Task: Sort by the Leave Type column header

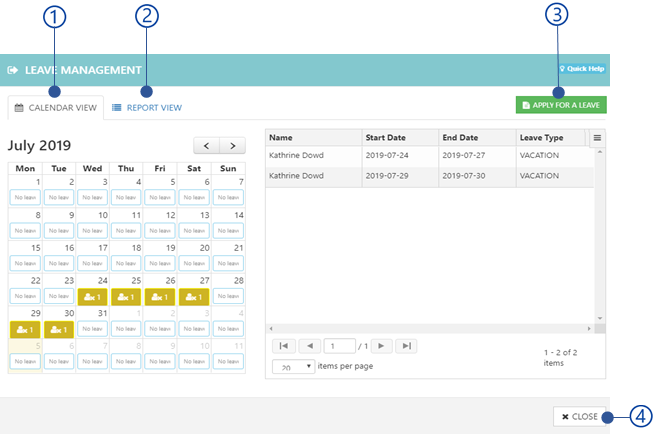Action: tap(551, 138)
